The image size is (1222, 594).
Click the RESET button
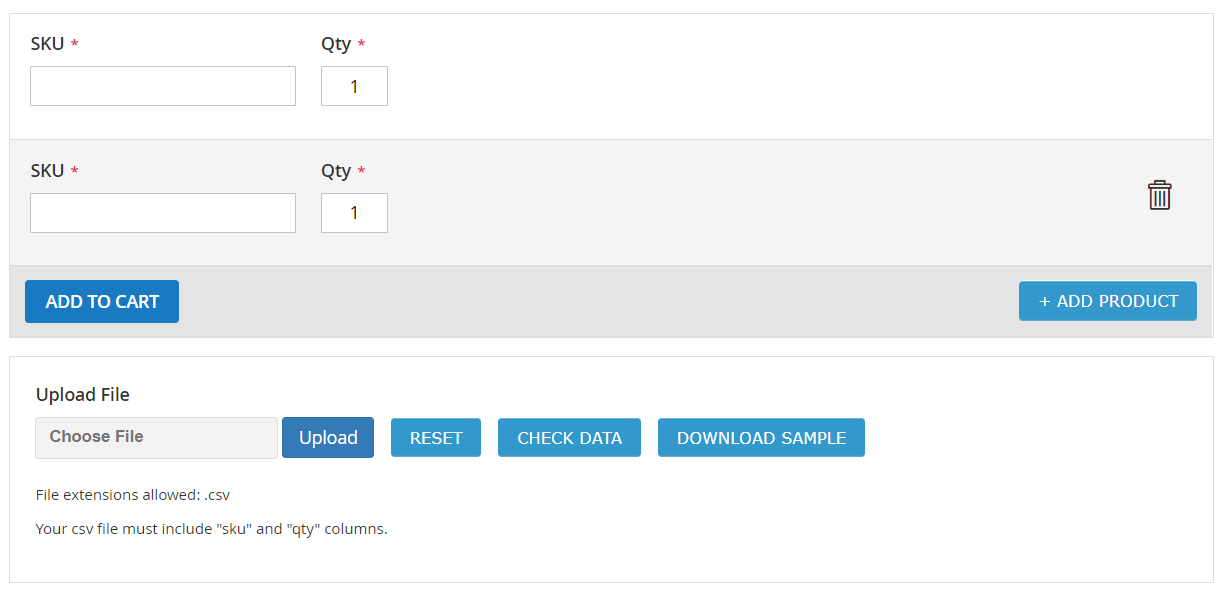click(x=436, y=438)
